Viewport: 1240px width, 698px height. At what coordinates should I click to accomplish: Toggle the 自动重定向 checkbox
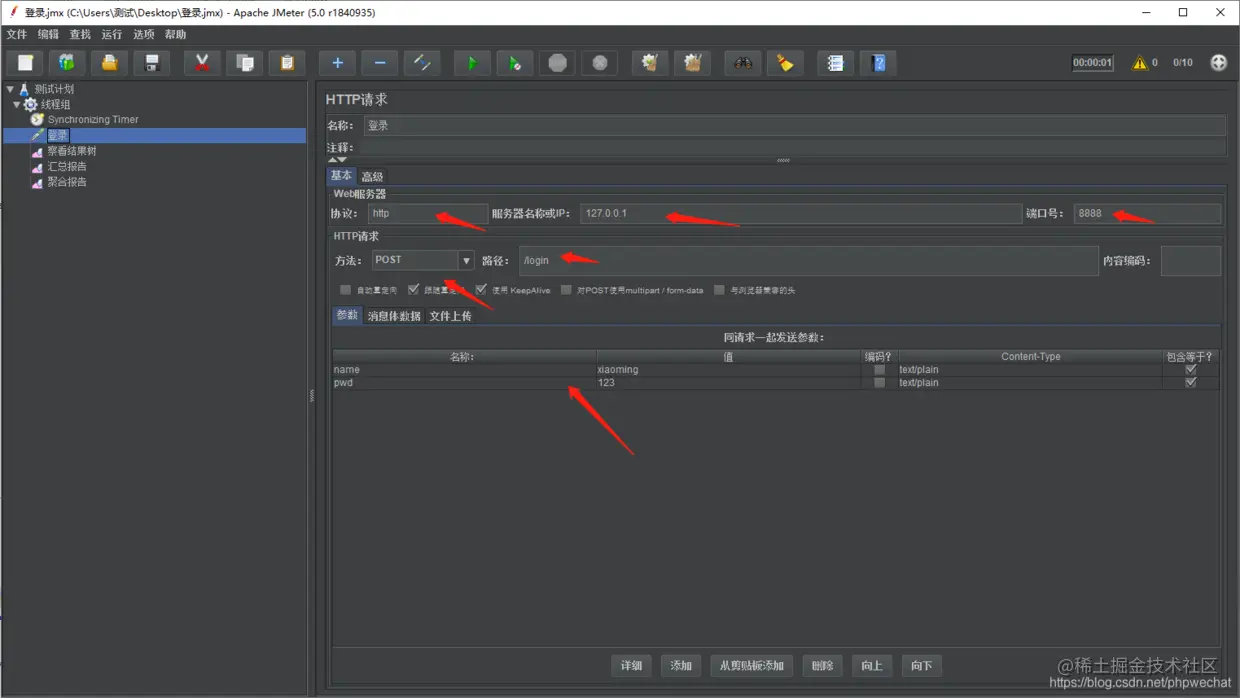[x=345, y=290]
